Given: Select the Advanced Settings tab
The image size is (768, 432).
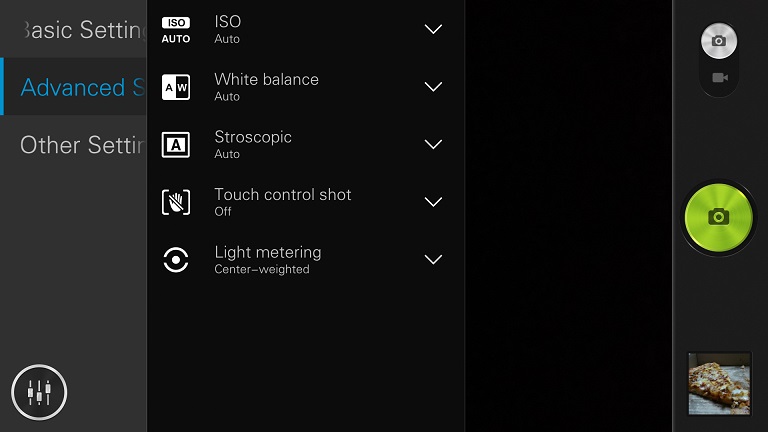Looking at the screenshot, I should coord(73,87).
